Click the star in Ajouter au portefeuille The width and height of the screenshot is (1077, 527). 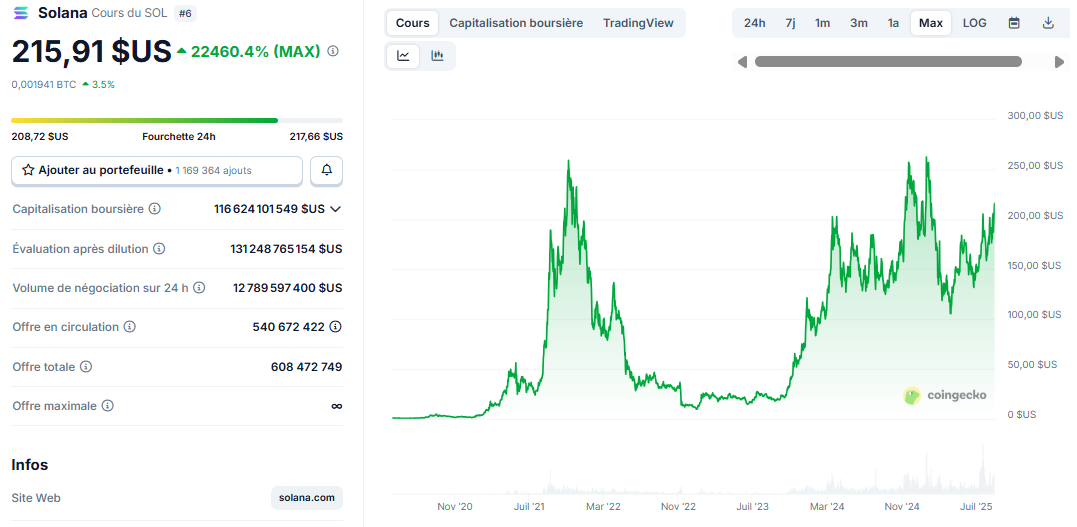coord(28,170)
